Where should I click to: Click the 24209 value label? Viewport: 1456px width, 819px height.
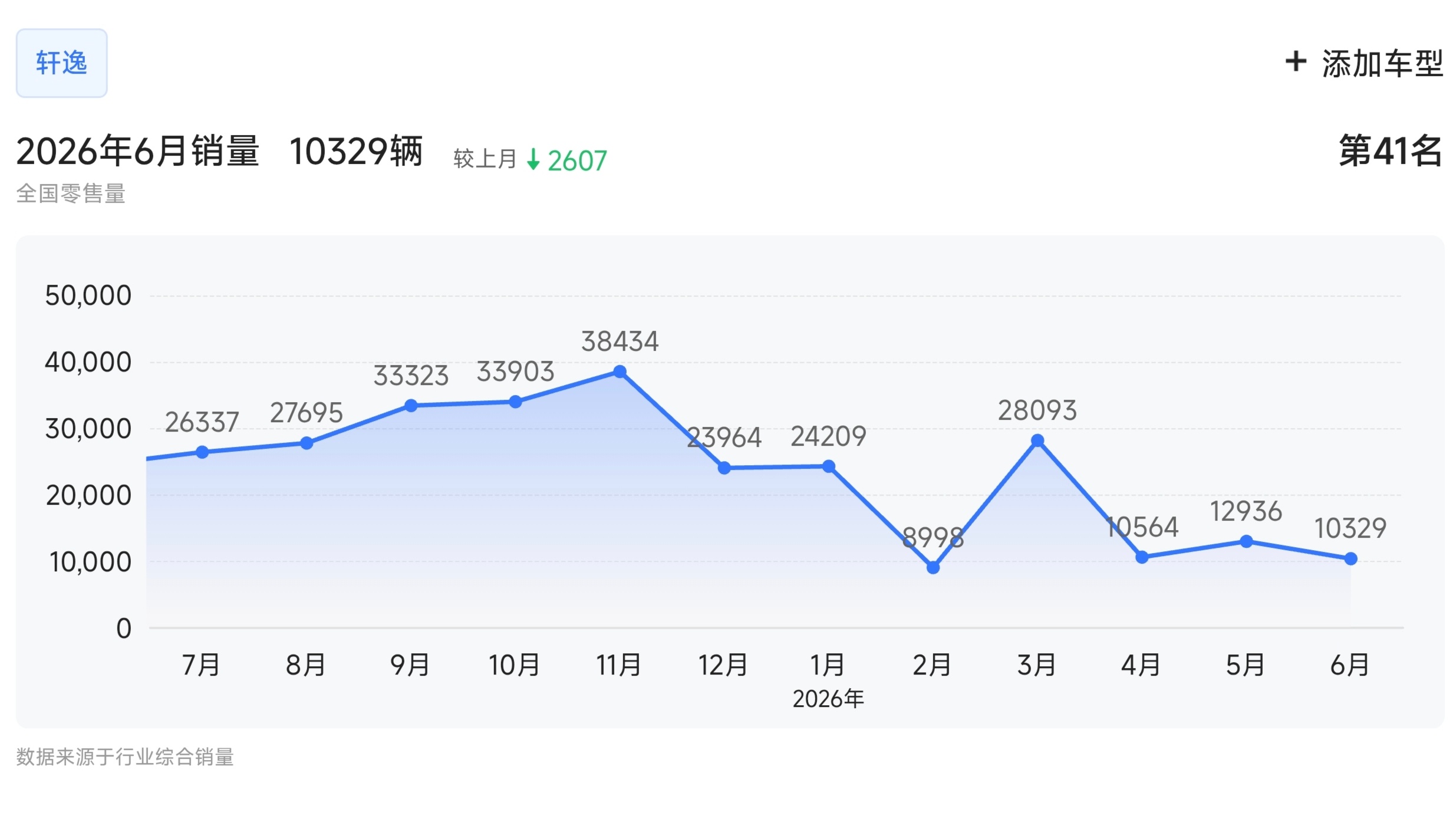(828, 436)
